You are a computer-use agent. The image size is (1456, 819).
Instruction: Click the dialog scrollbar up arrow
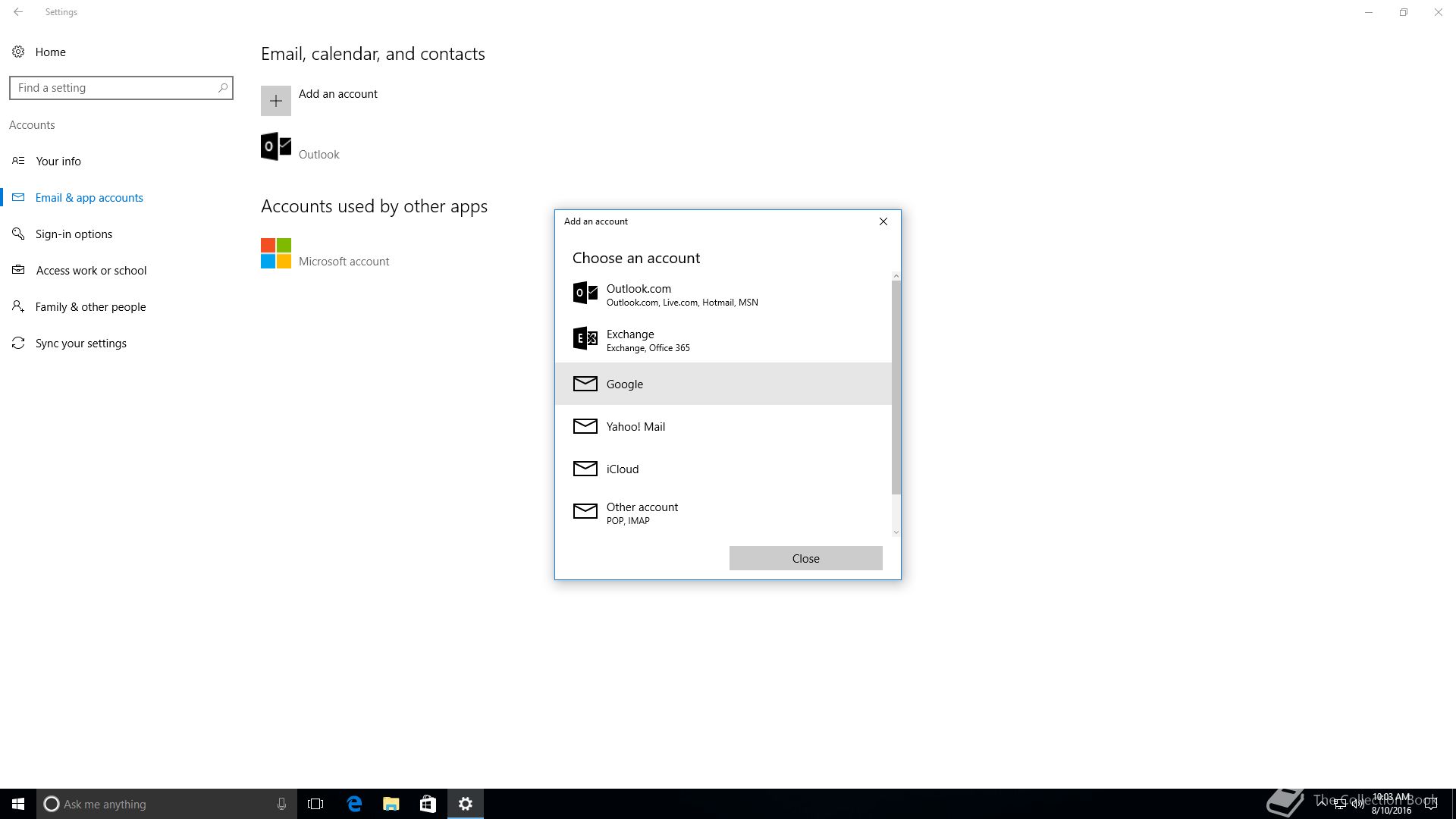[x=896, y=276]
